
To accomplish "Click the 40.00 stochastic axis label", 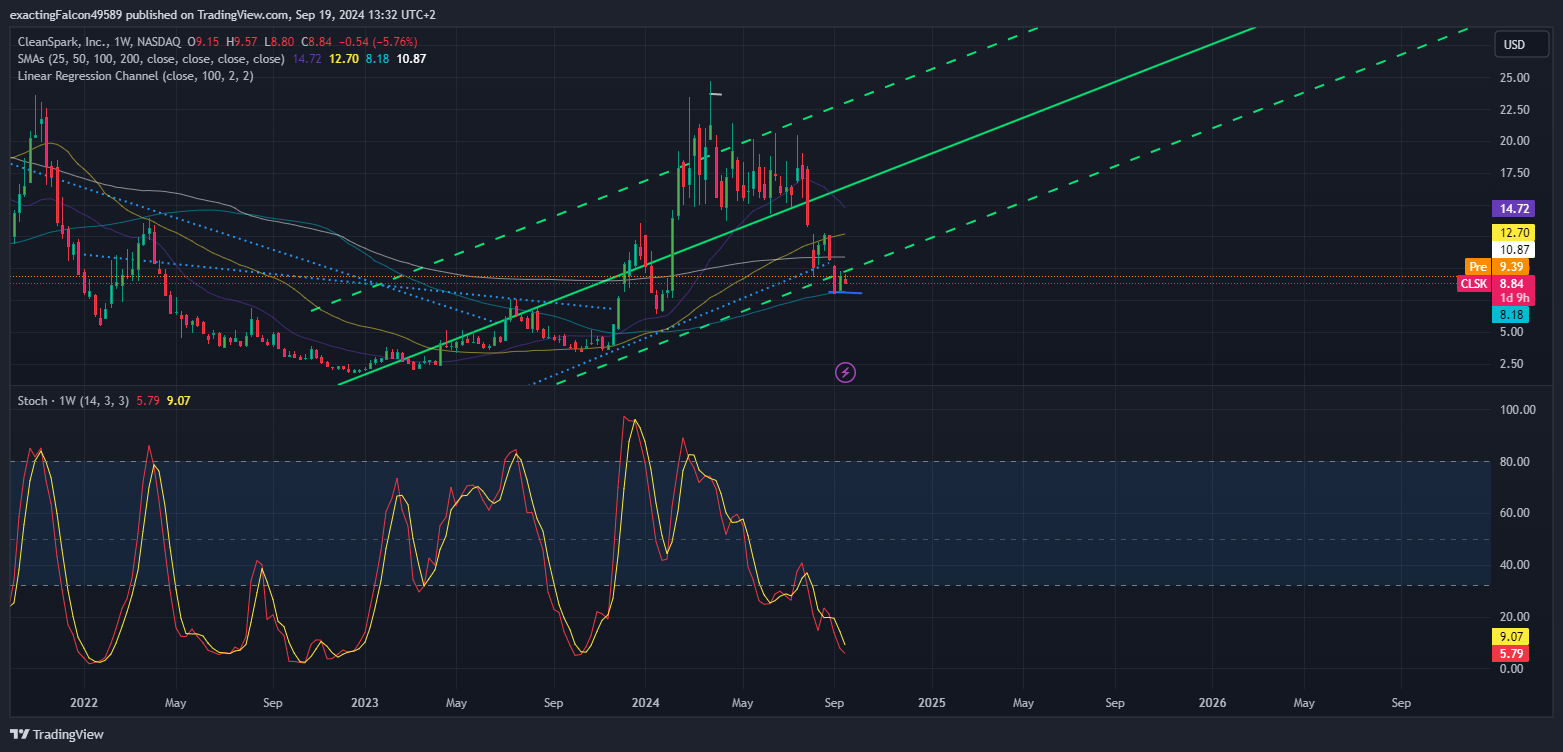I will click(1514, 565).
